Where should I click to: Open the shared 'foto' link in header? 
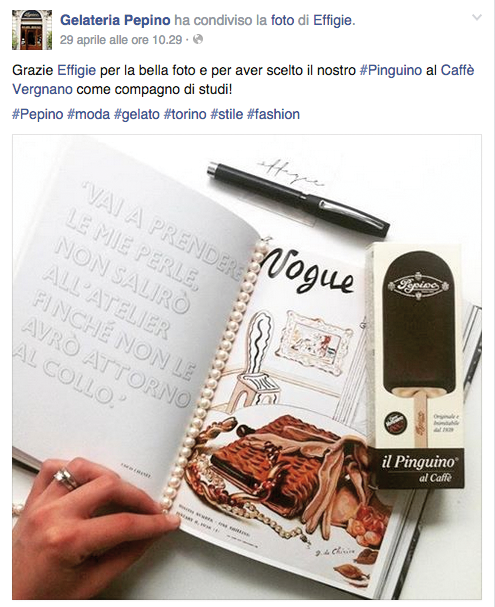pos(283,20)
